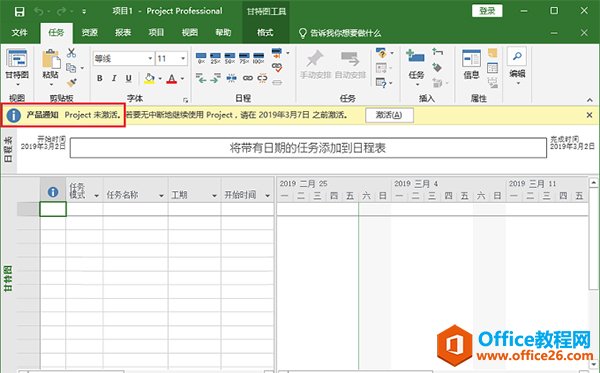Switch to the 资源 Resource tab
Screen dimensions: 600x373
(90, 33)
